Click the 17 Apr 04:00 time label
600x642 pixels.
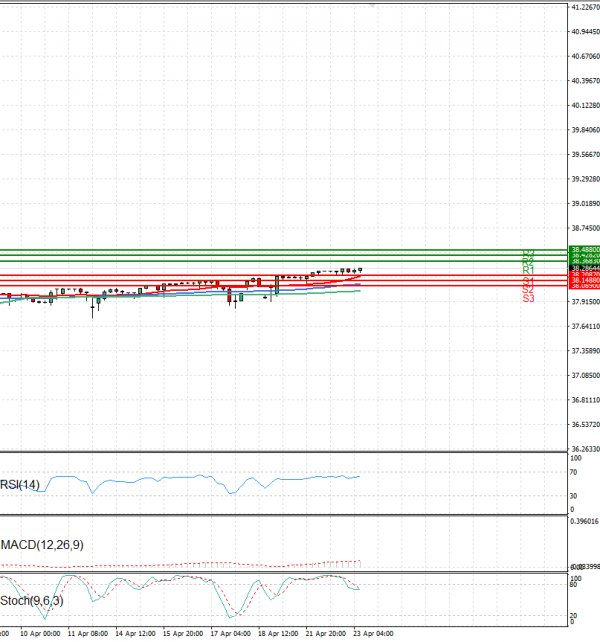(231, 634)
